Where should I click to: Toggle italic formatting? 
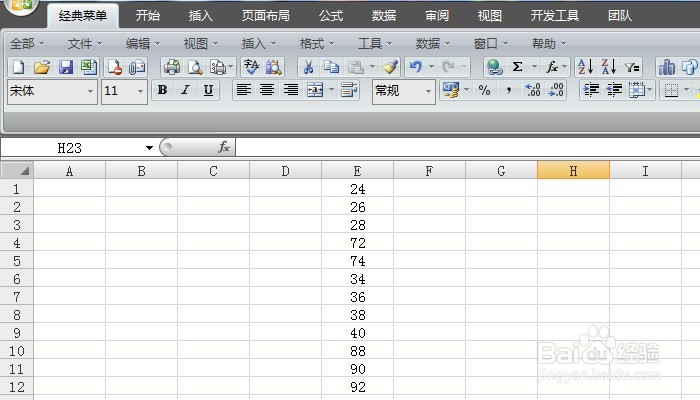coord(185,91)
